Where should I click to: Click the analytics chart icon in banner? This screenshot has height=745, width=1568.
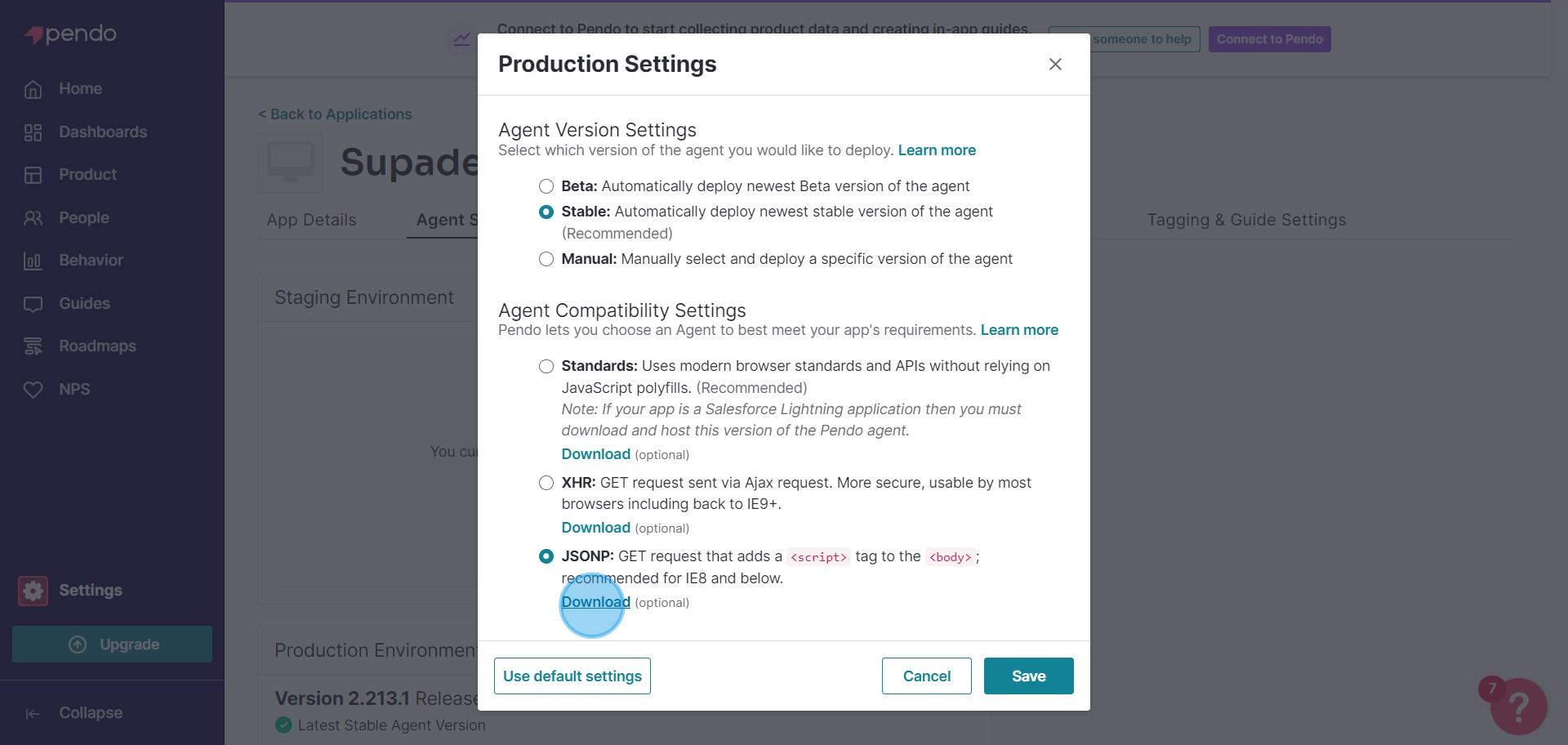coord(462,39)
